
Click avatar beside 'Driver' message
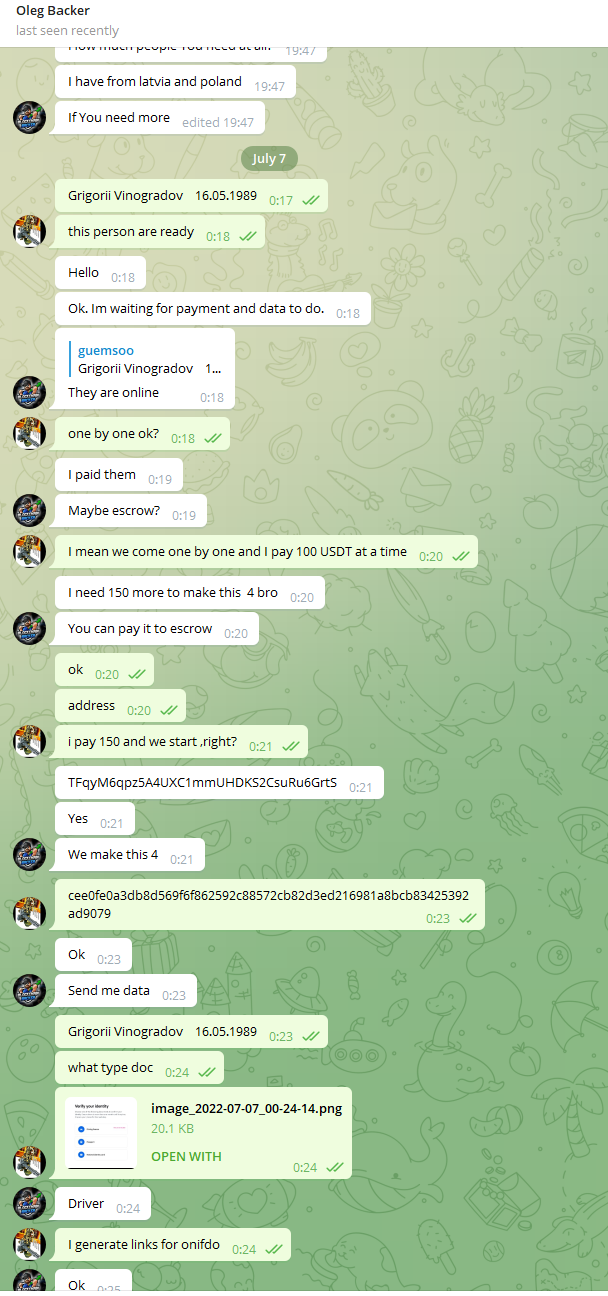click(29, 1204)
